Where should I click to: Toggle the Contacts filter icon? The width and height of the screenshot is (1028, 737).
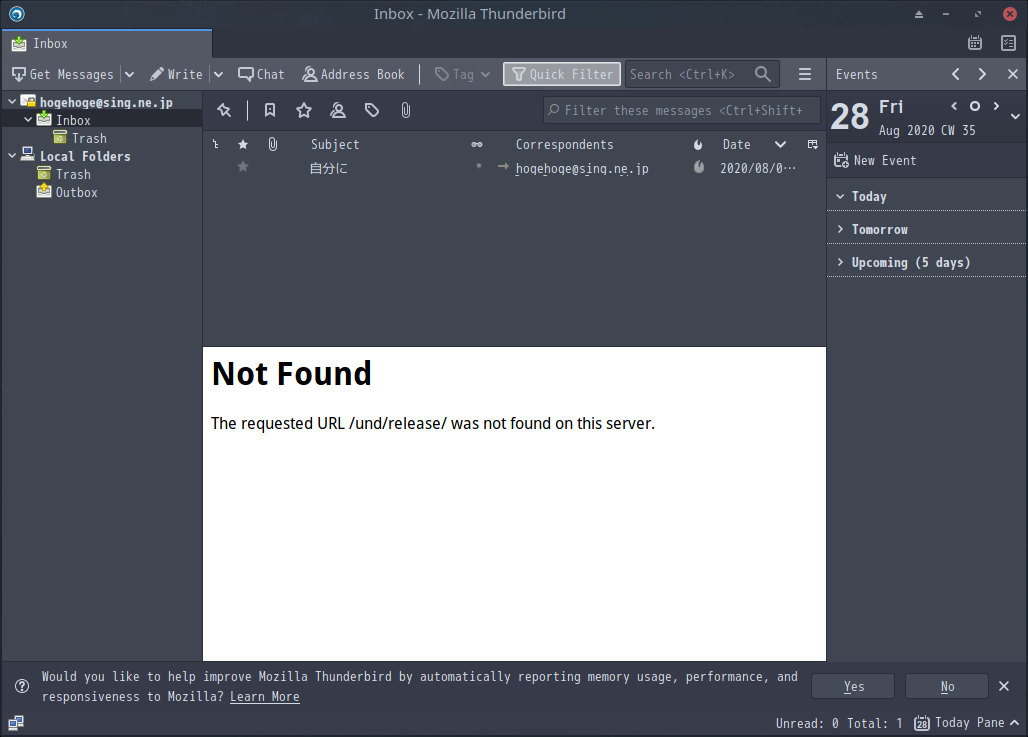tap(338, 110)
